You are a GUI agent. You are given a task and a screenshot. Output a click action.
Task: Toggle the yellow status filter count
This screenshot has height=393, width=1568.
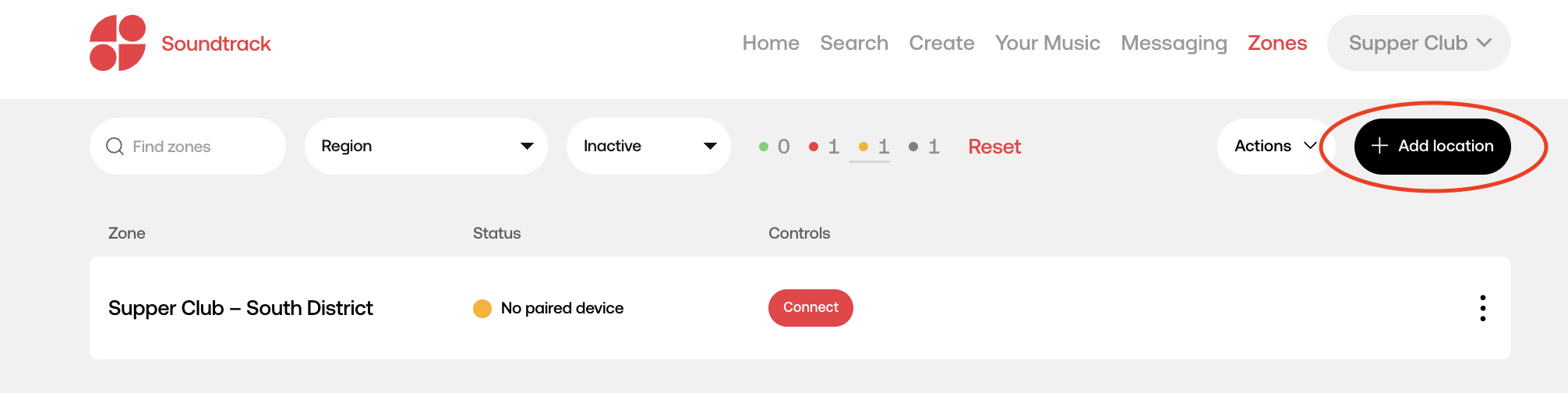pos(874,147)
